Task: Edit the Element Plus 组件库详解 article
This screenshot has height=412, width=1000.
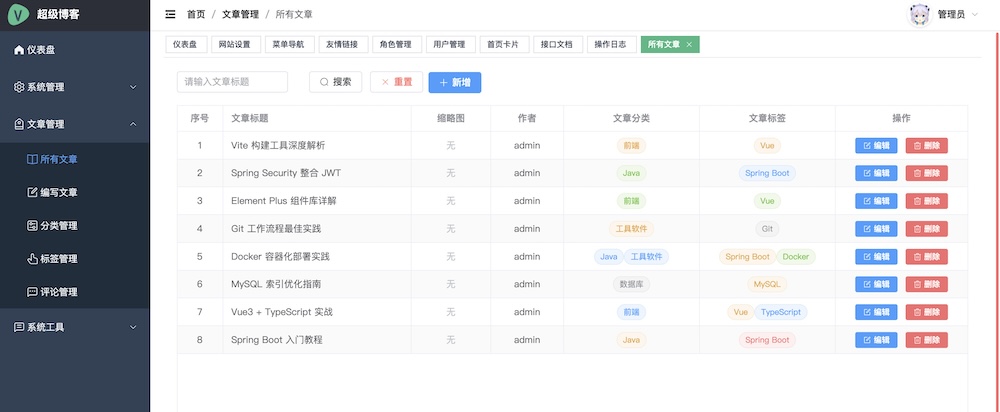Action: tap(876, 201)
